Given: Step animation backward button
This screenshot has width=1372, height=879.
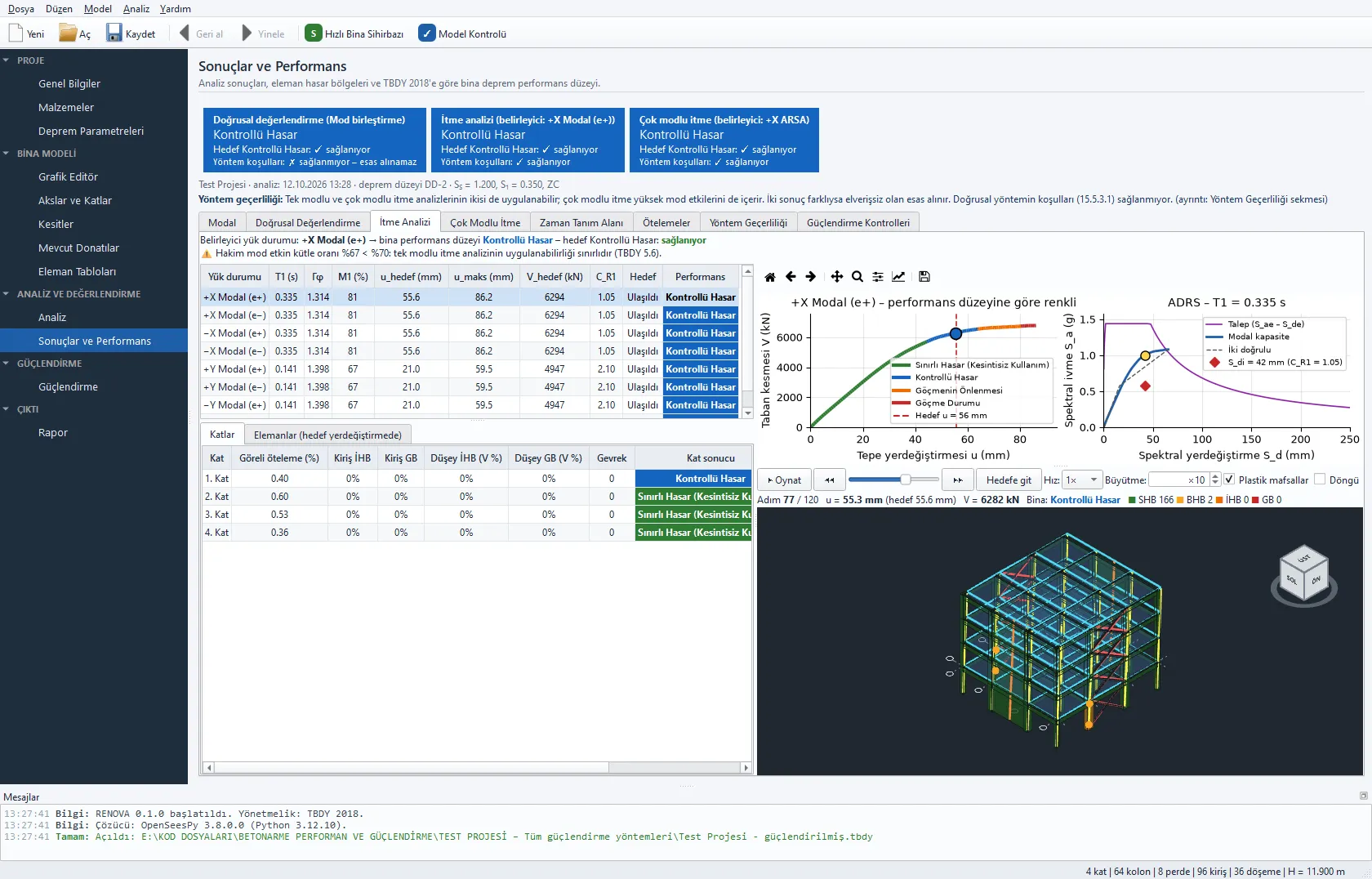Looking at the screenshot, I should click(829, 480).
